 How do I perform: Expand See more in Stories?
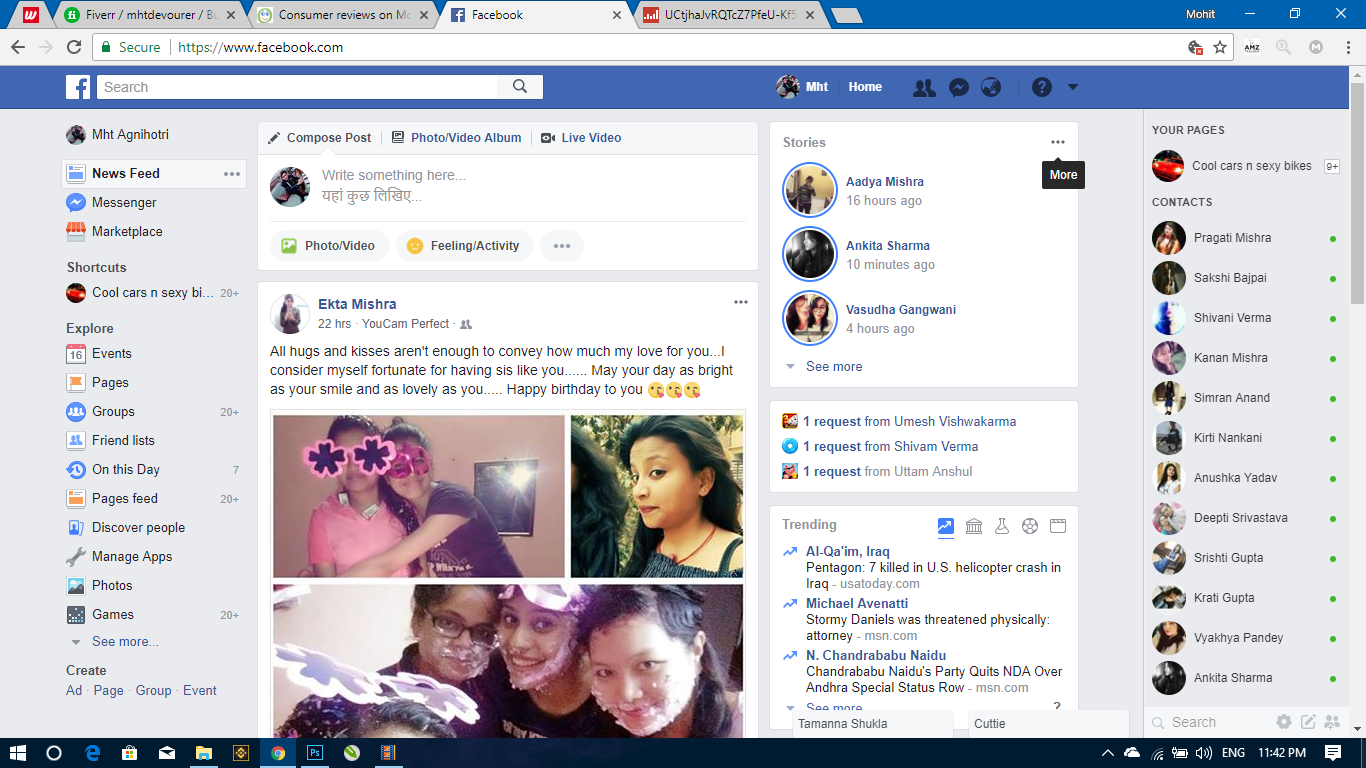833,367
